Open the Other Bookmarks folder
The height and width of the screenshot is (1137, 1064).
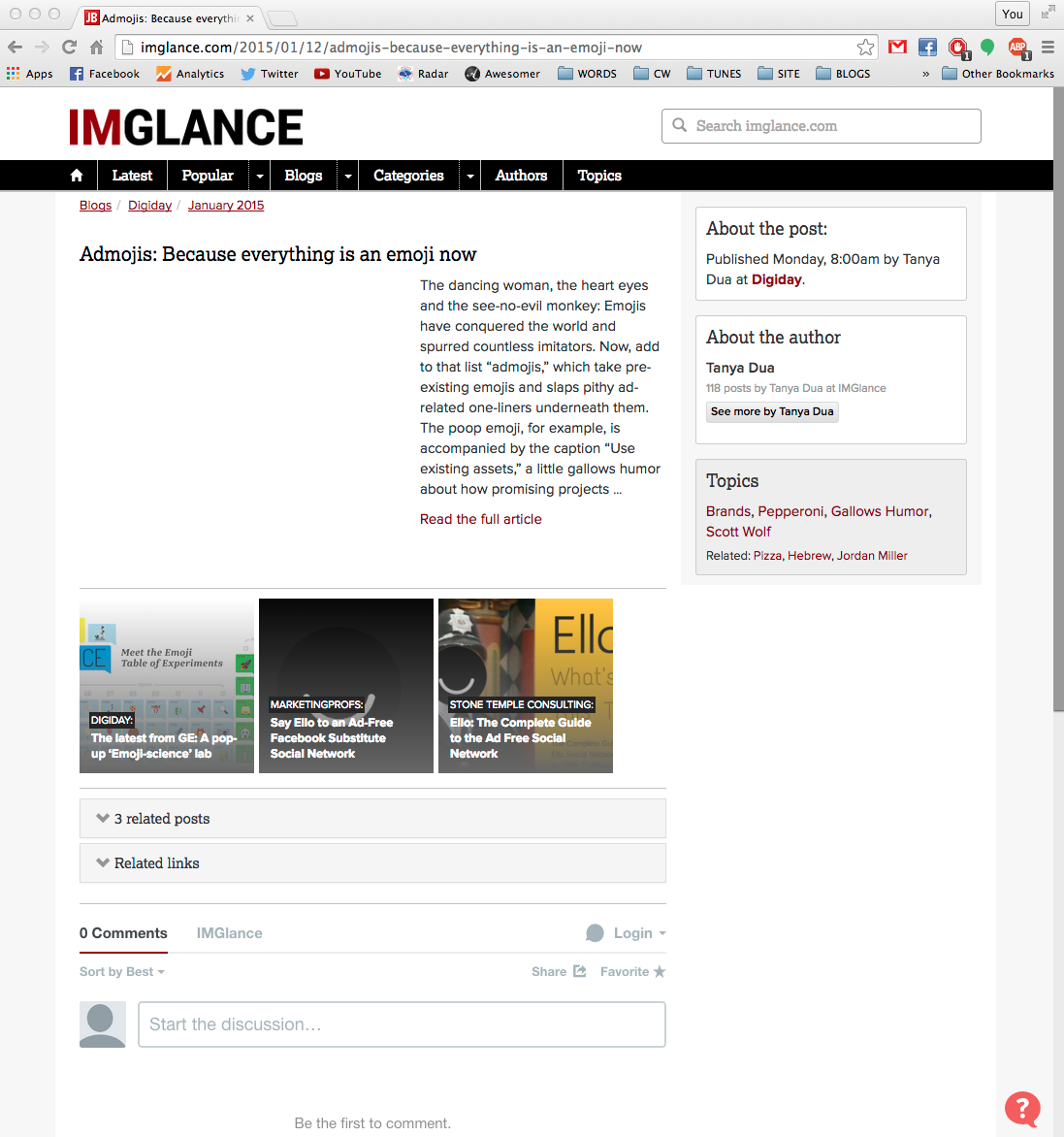(998, 74)
